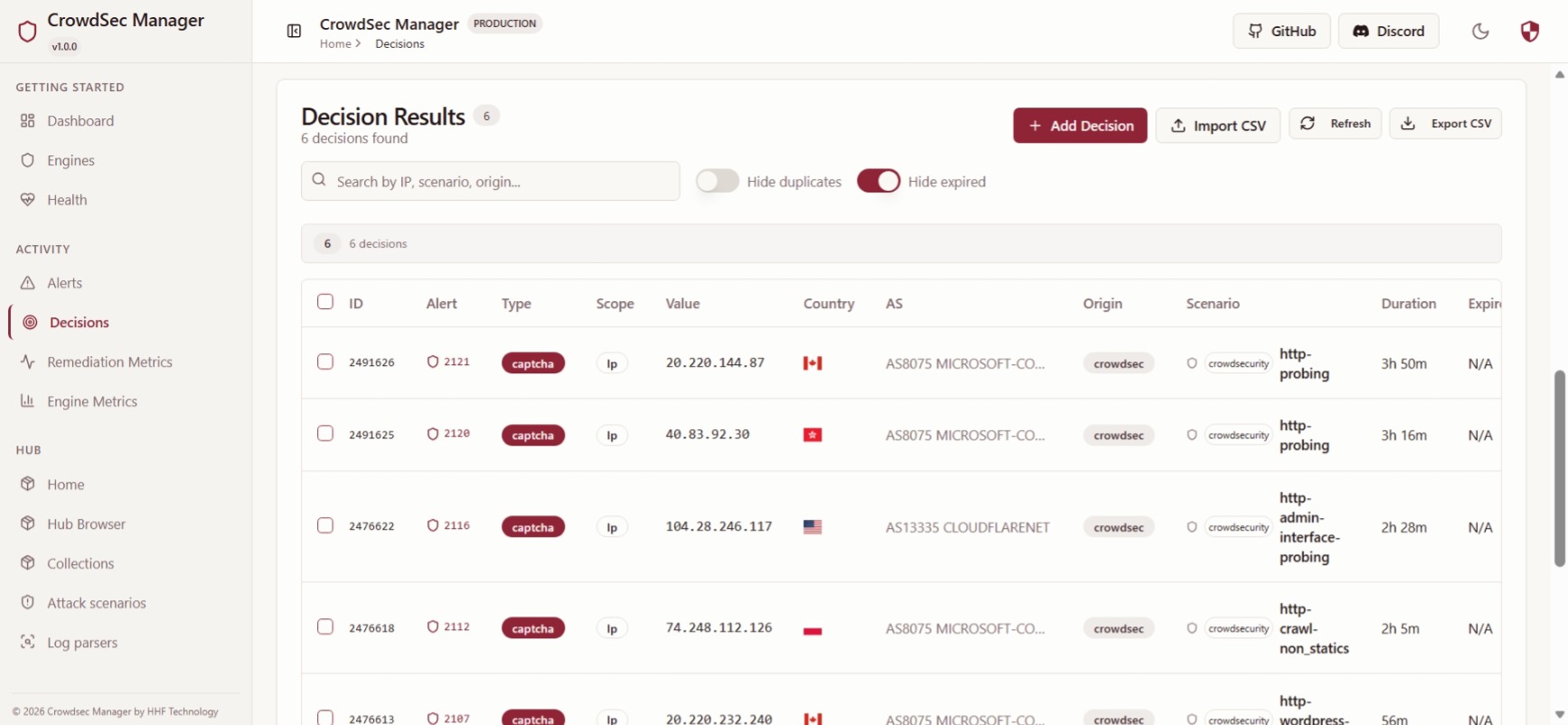Click the Import CSV button
The height and width of the screenshot is (725, 1568).
(x=1217, y=126)
